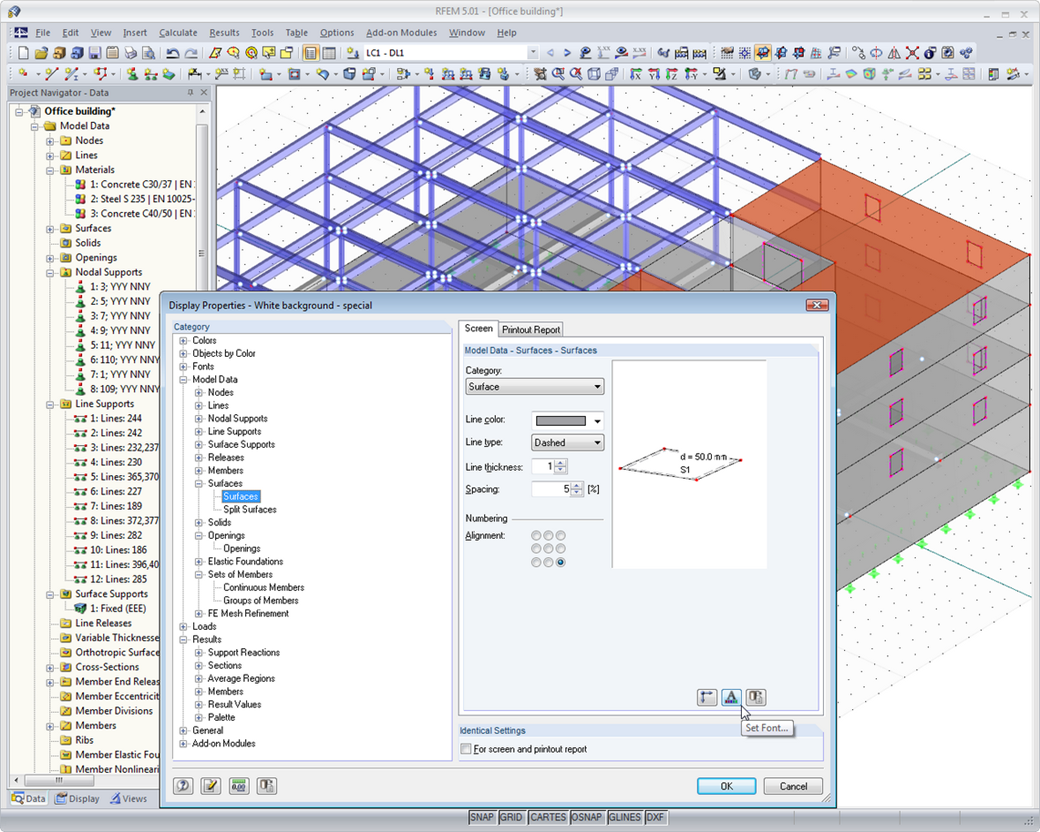This screenshot has width=1040, height=832.
Task: Click the edit comment icon in dialog footer
Action: coord(211,786)
